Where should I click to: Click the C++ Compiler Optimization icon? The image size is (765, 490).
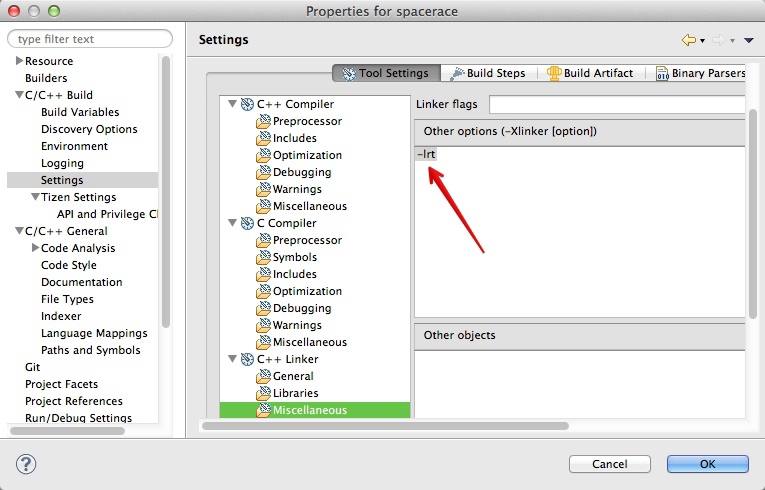pos(263,155)
